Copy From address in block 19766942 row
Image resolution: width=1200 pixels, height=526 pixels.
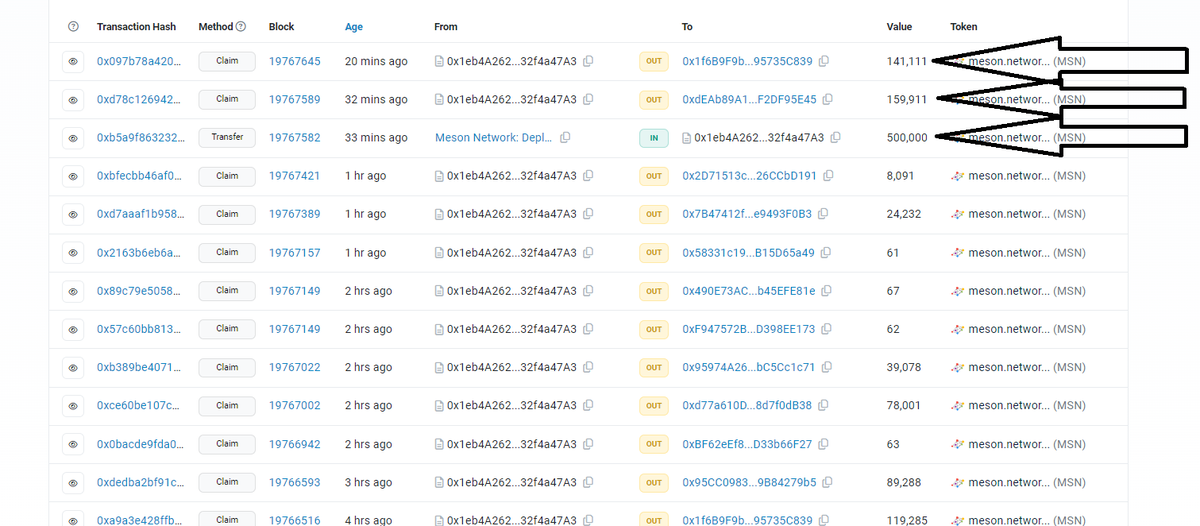(588, 443)
